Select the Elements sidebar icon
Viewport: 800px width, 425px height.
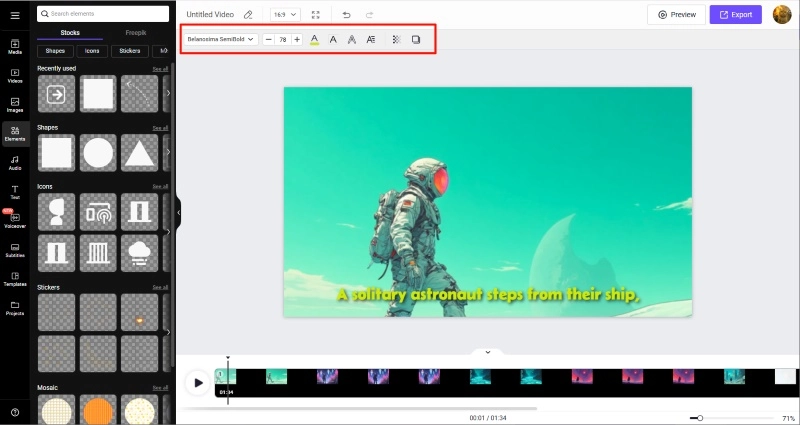click(x=15, y=134)
